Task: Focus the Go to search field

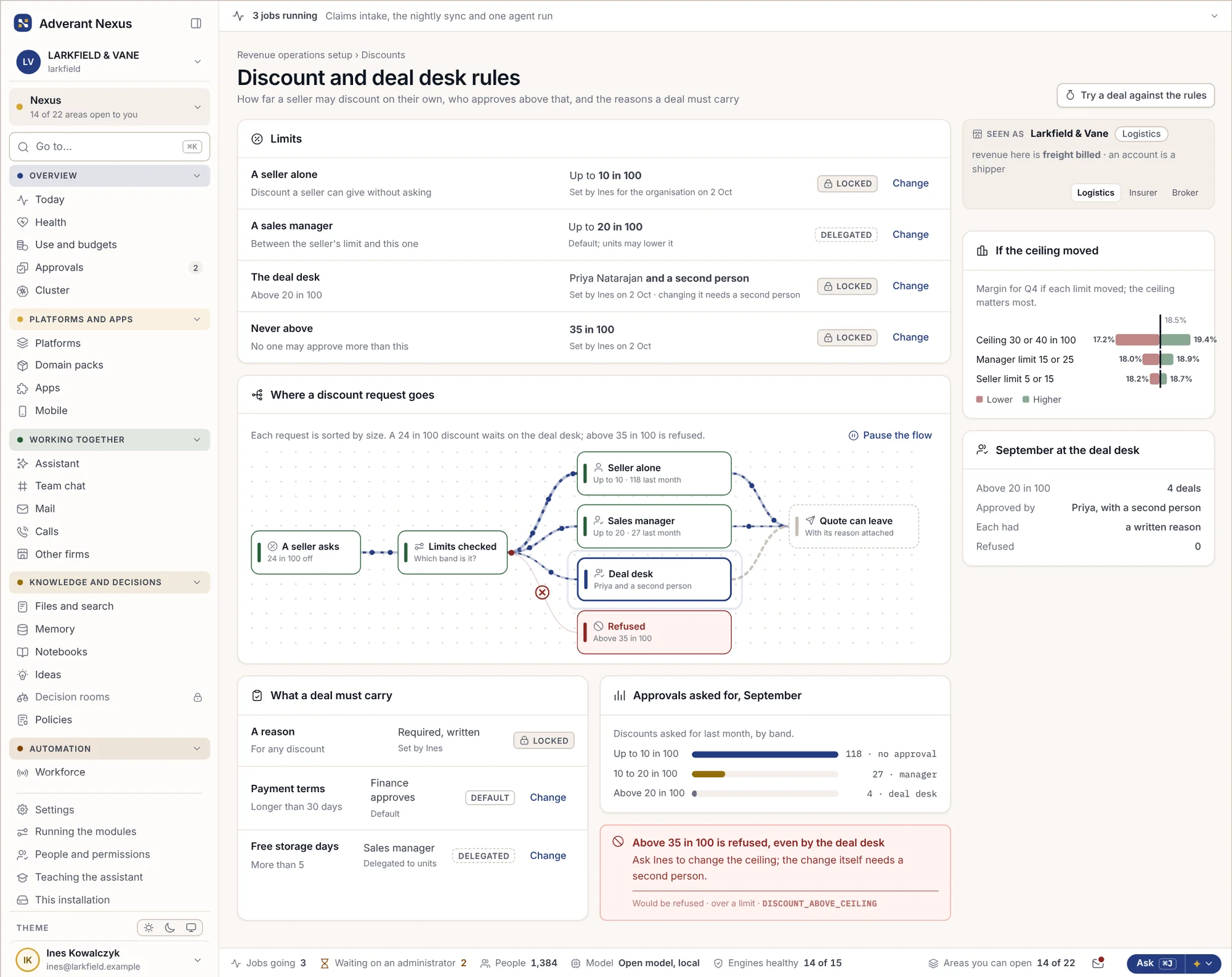Action: 110,147
